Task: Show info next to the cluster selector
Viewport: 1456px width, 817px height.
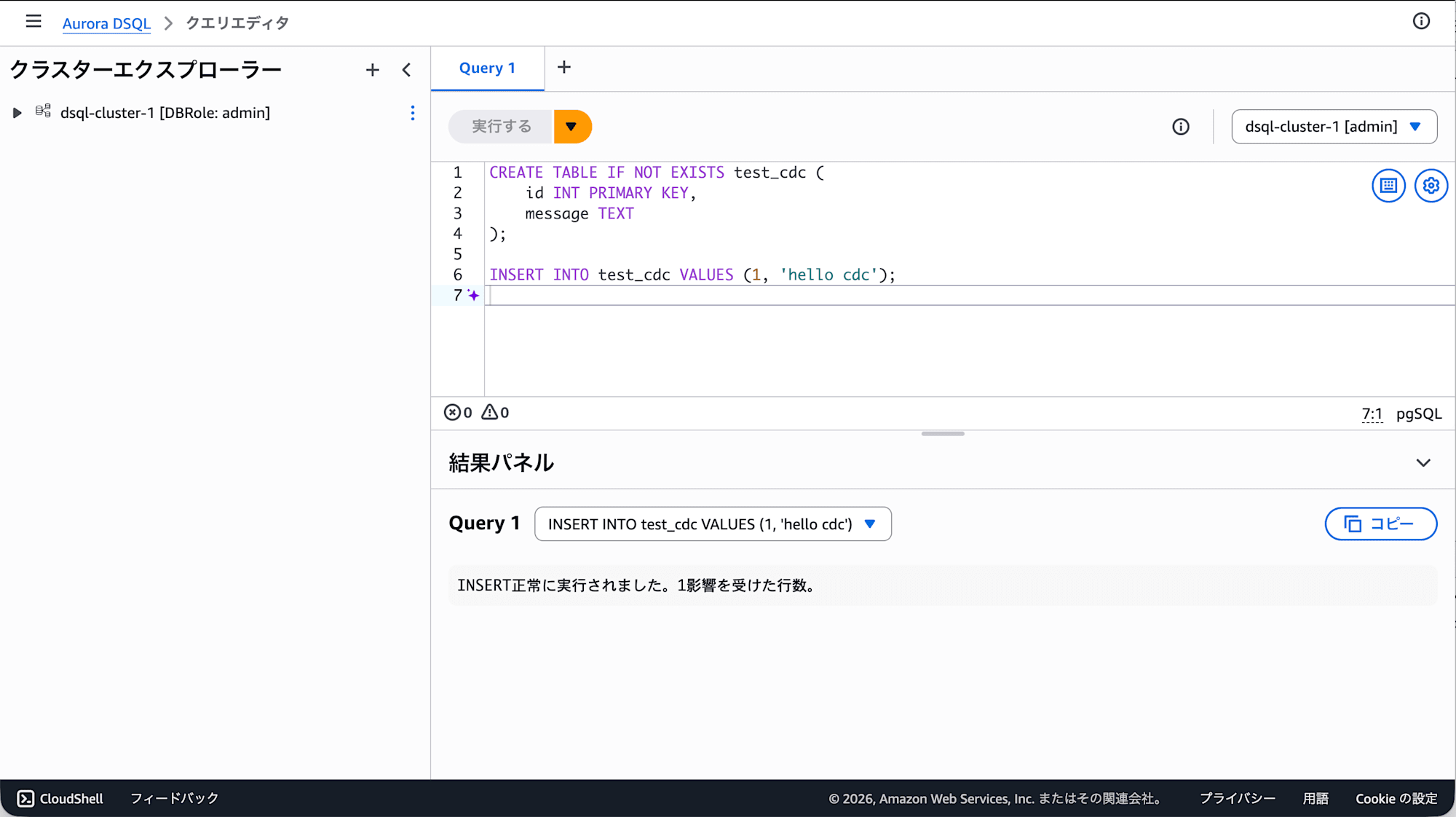Action: [1181, 127]
